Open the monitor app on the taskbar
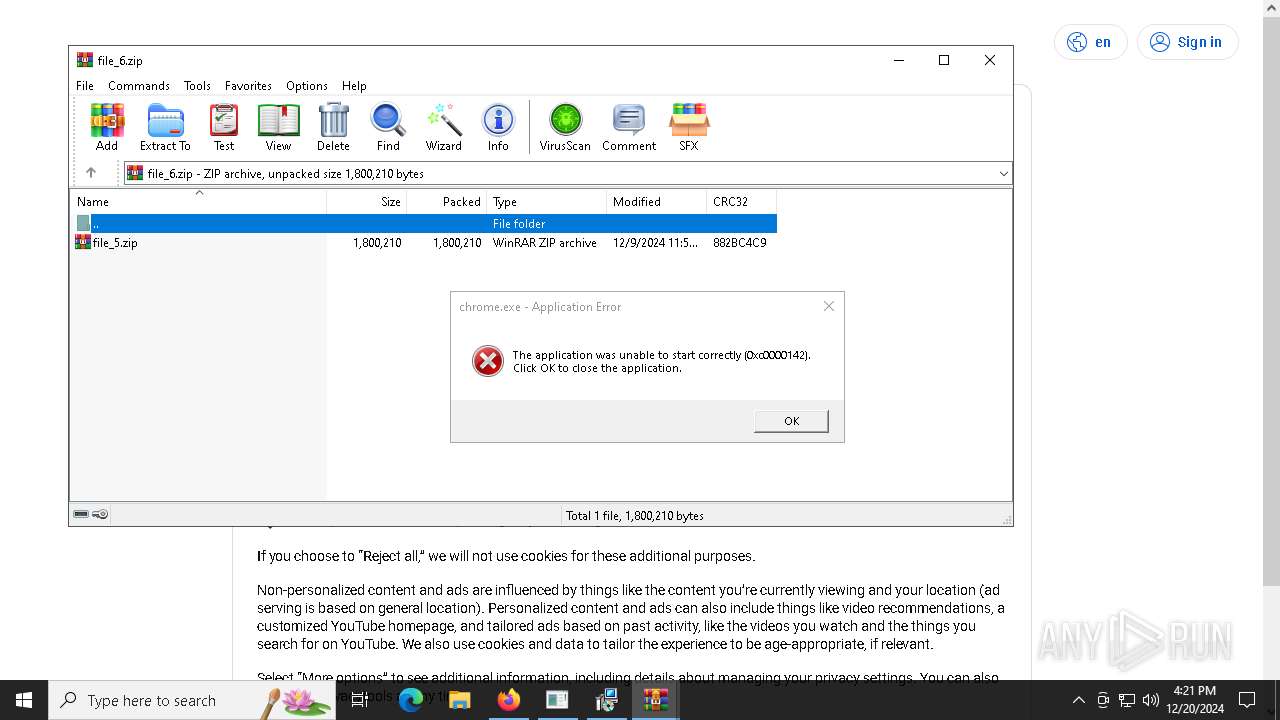This screenshot has width=1280, height=720. [557, 700]
